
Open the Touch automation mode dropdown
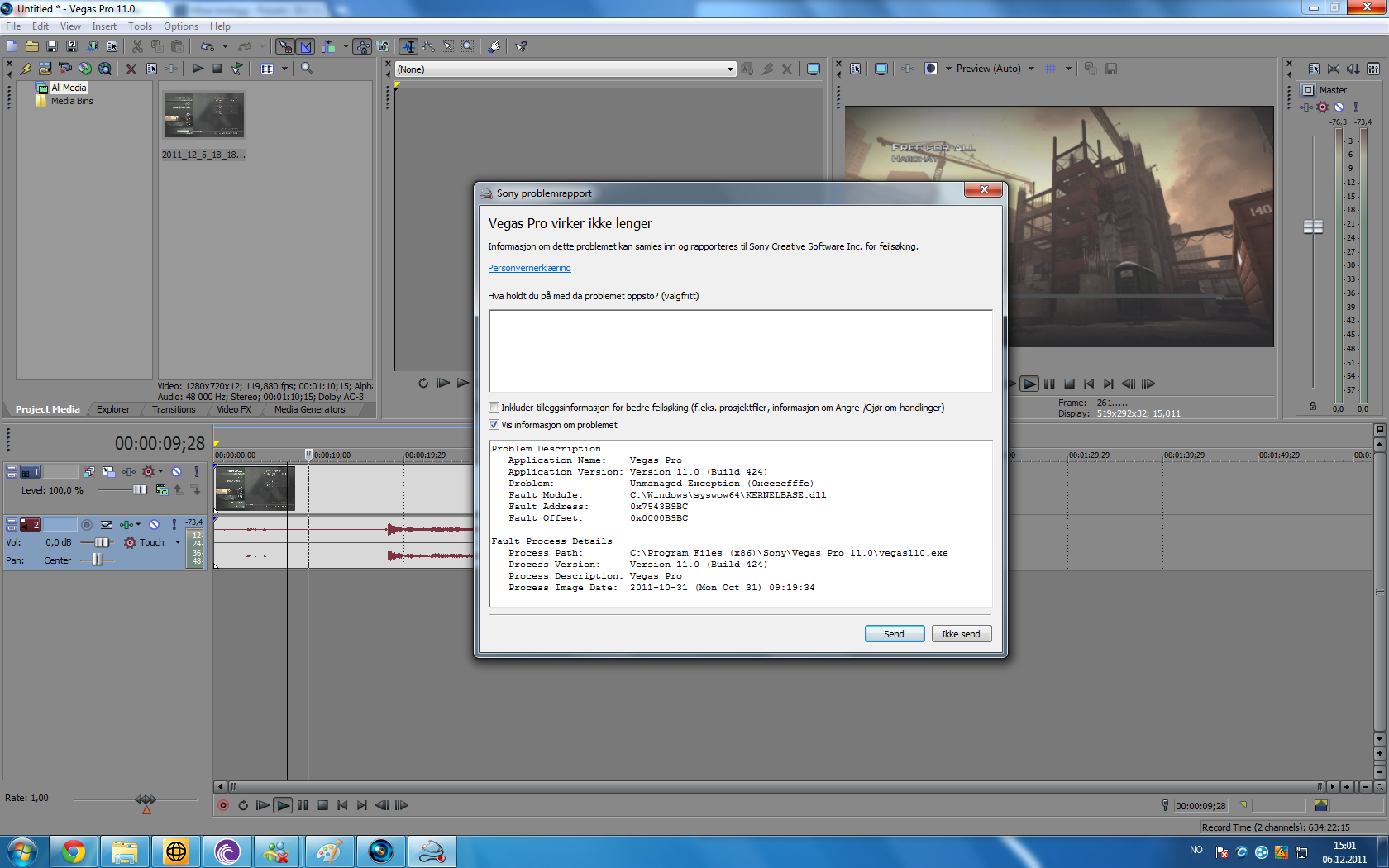pyautogui.click(x=178, y=543)
